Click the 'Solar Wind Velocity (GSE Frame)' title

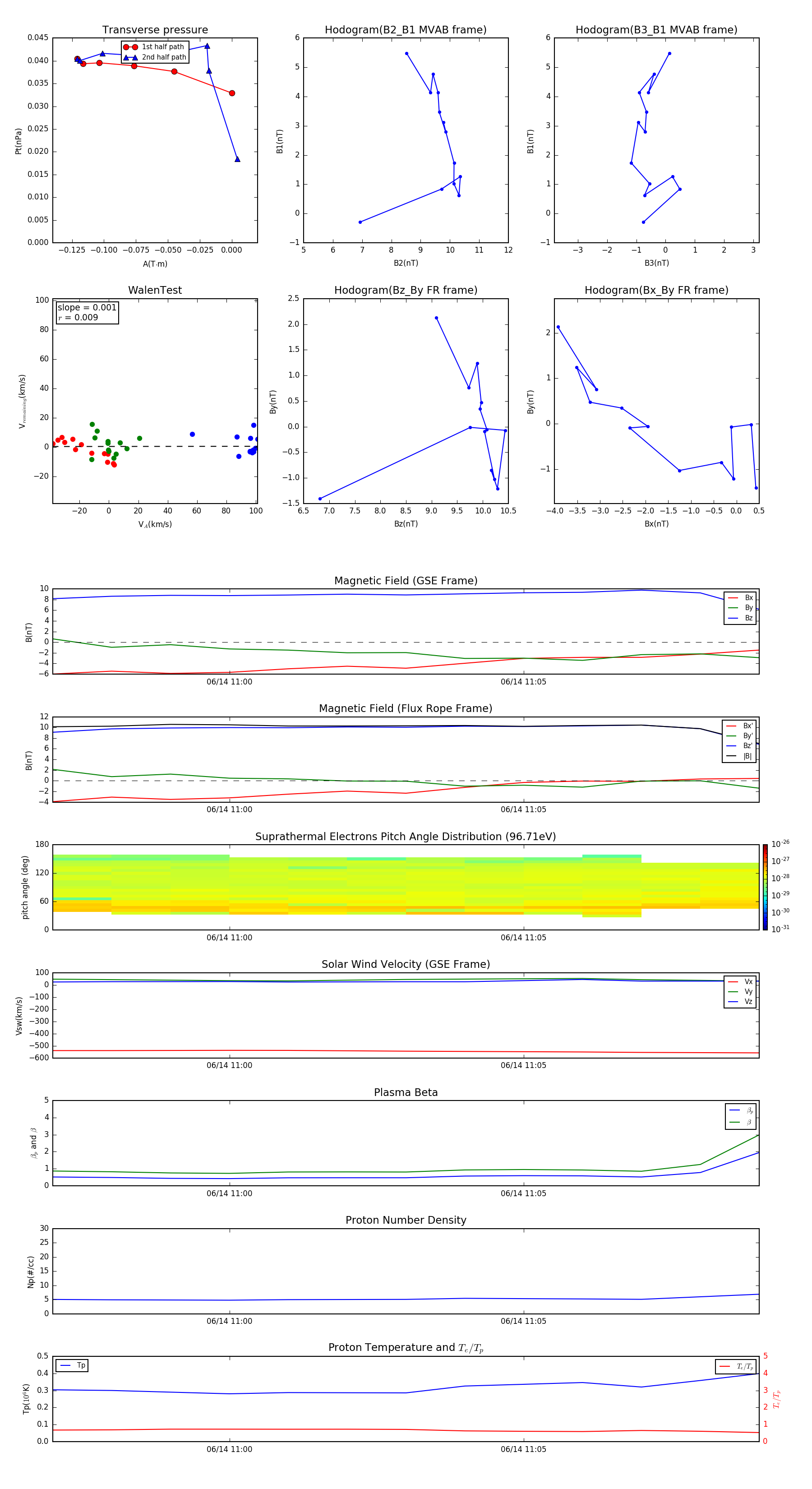click(x=406, y=964)
